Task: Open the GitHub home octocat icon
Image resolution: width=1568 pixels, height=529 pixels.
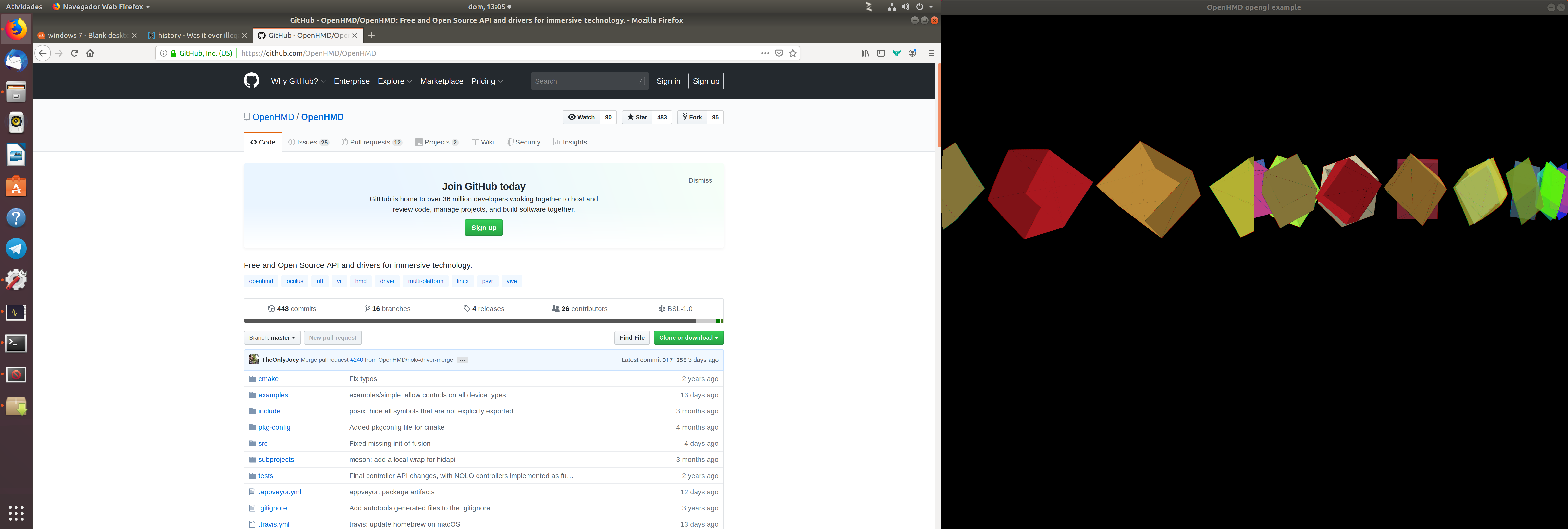Action: coord(251,80)
